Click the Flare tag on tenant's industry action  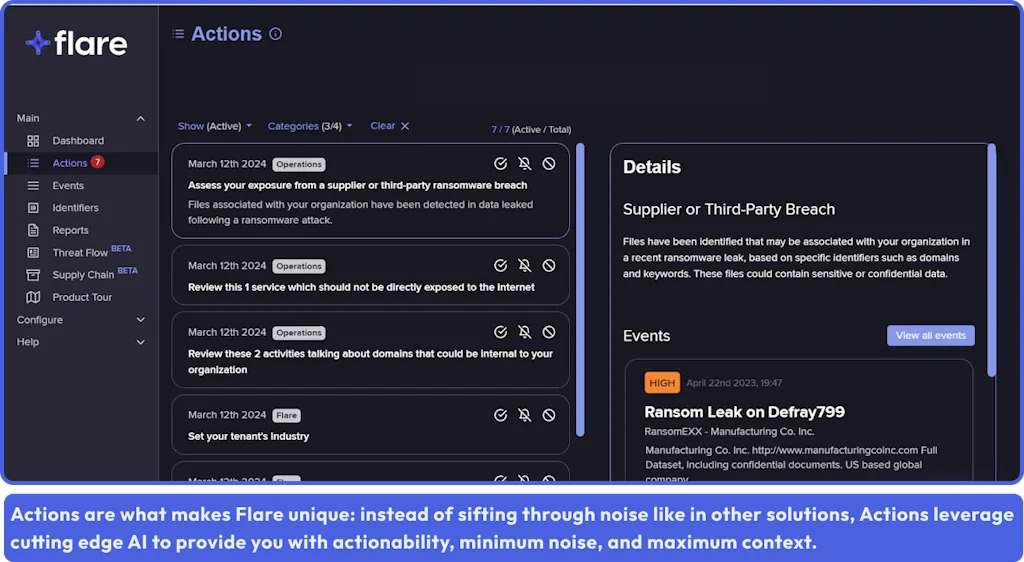(x=286, y=415)
